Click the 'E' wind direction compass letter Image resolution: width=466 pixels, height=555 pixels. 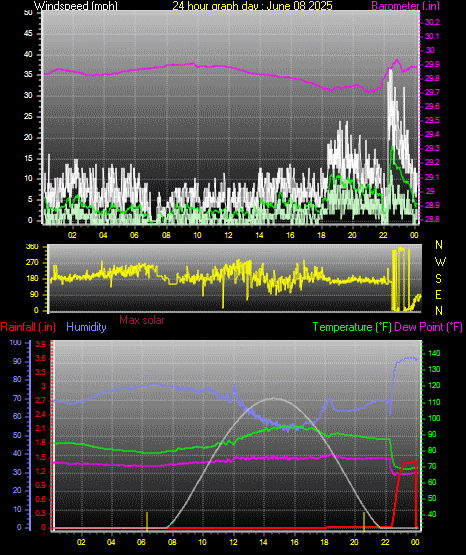click(438, 295)
